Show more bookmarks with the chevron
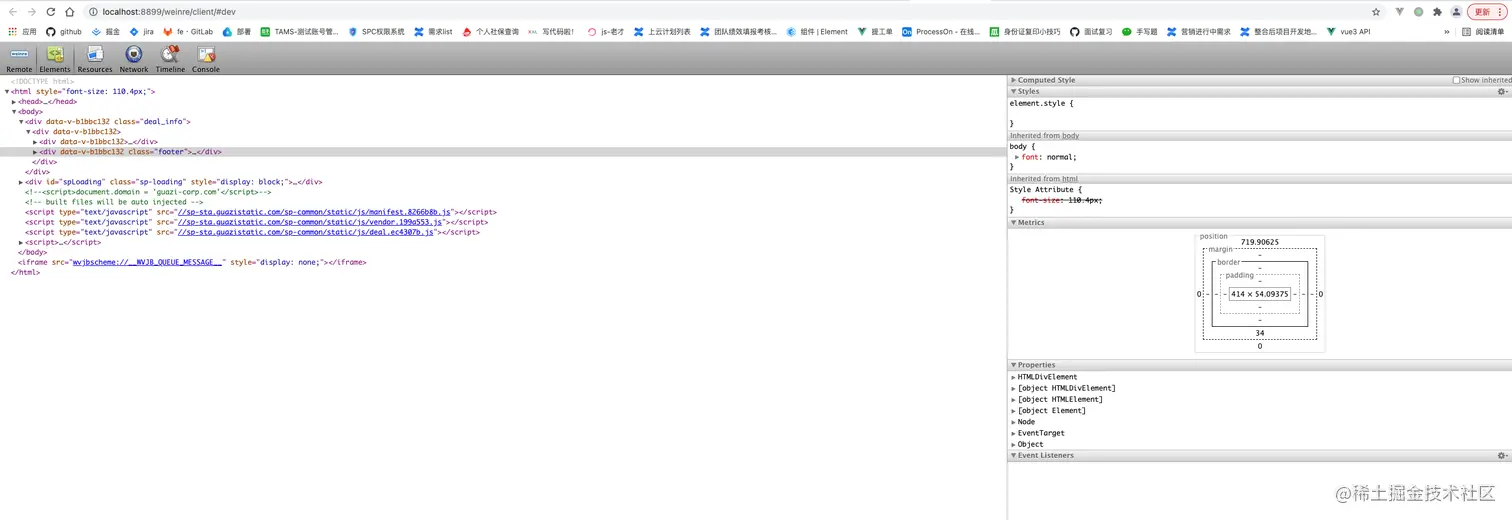The image size is (1512, 520). 1446,31
